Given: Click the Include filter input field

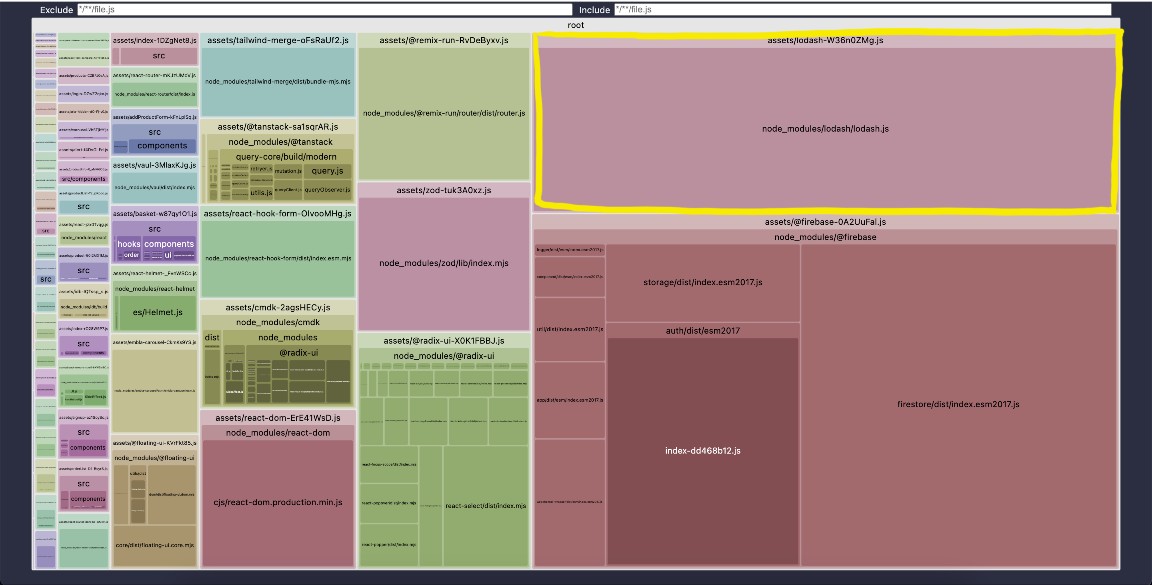Looking at the screenshot, I should pos(863,10).
